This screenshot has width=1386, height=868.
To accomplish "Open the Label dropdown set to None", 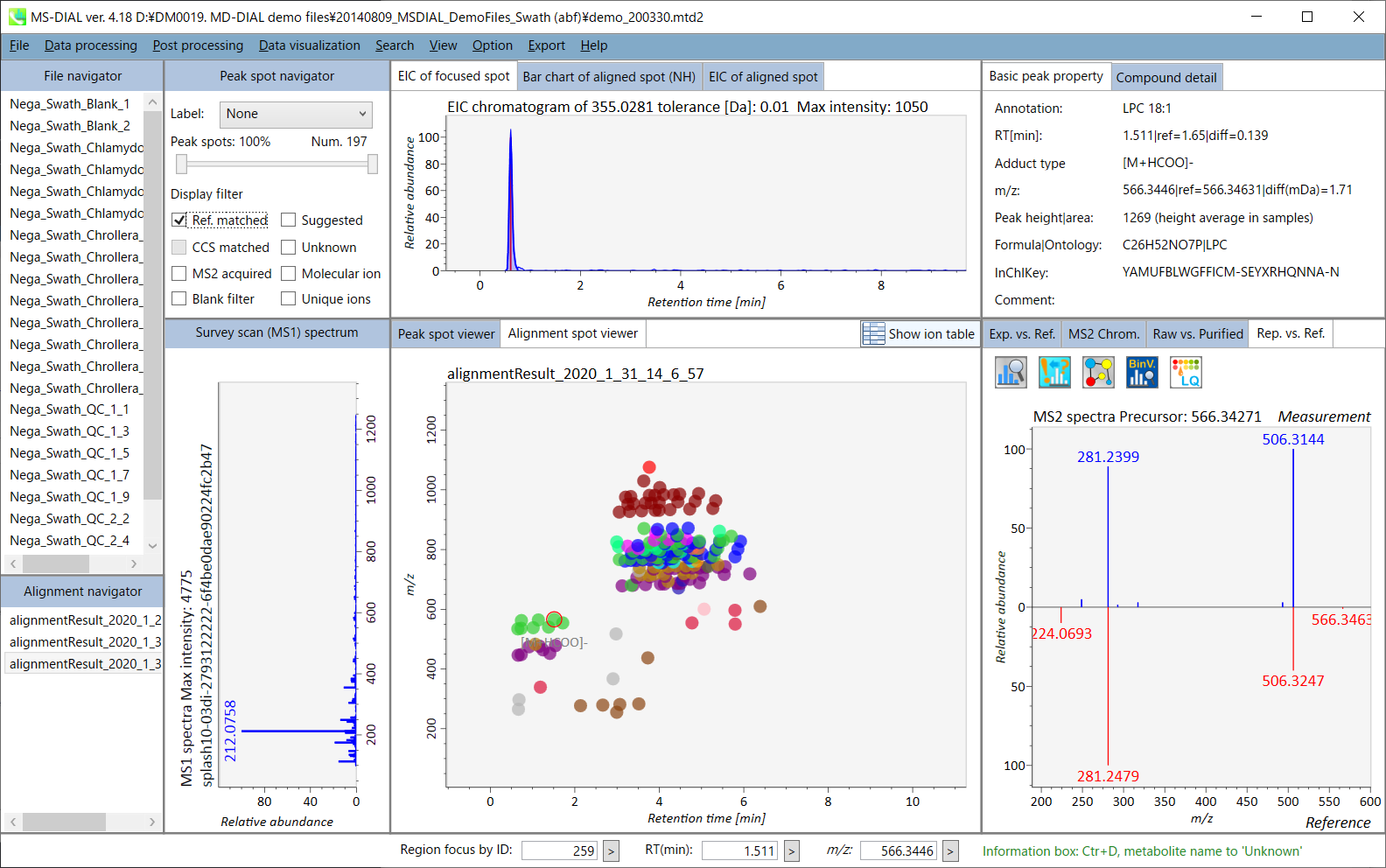I will [295, 114].
